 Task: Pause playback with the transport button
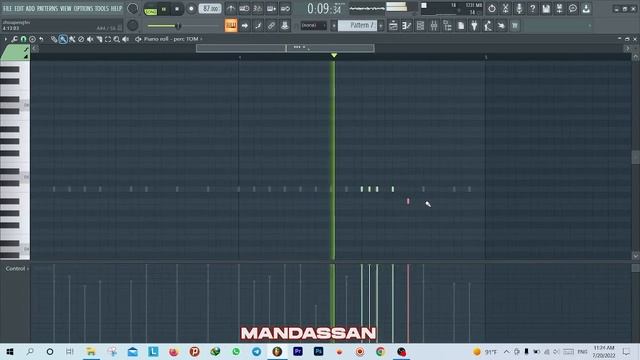click(164, 9)
